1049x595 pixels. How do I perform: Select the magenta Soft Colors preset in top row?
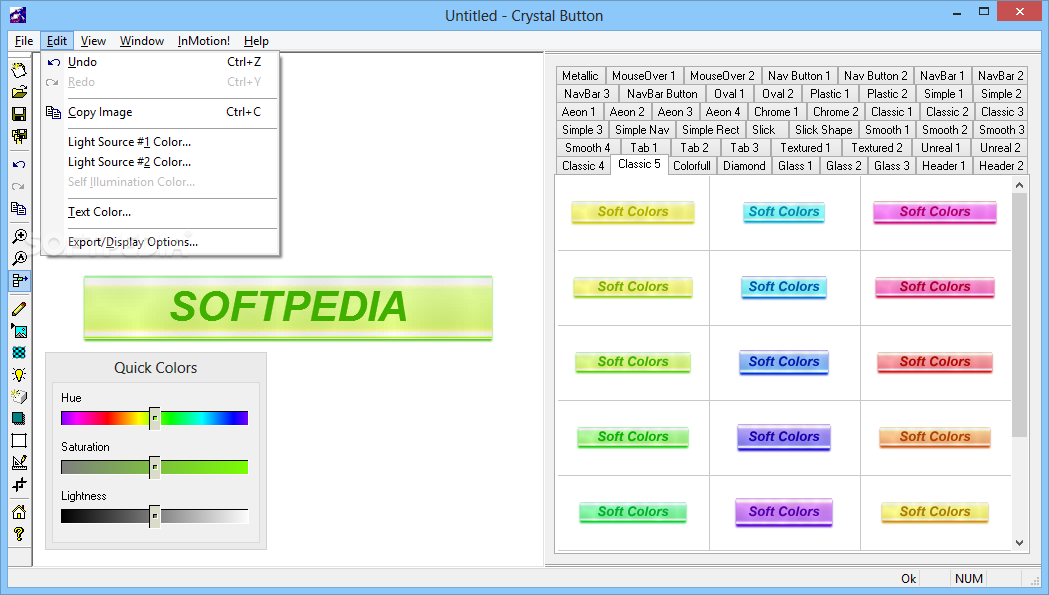(x=935, y=212)
